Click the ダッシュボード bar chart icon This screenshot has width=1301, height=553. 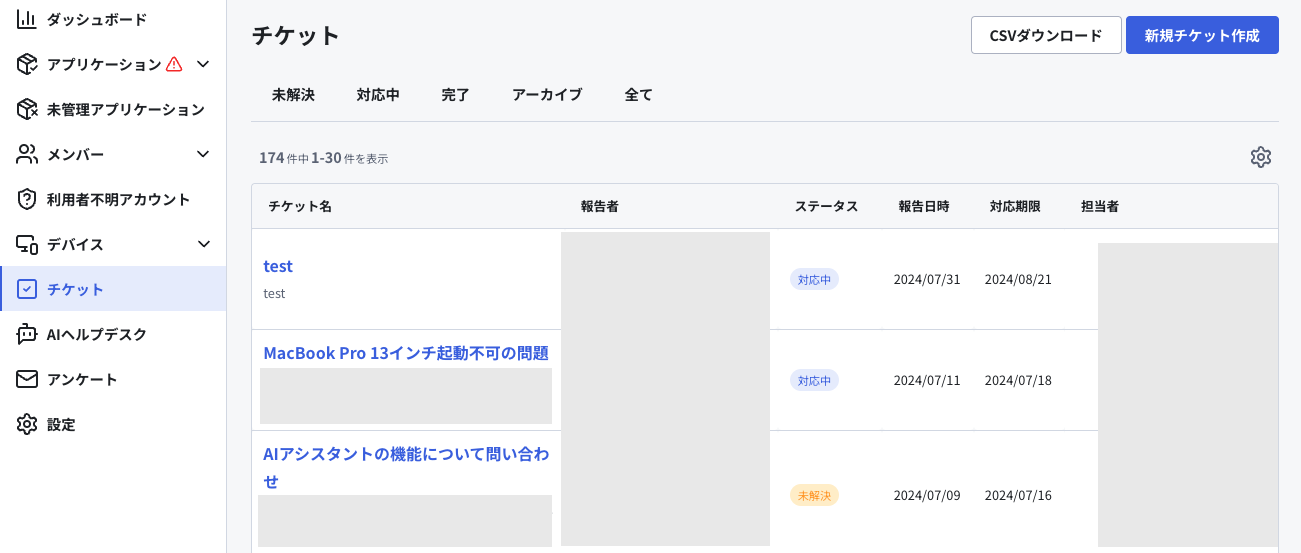[27, 19]
